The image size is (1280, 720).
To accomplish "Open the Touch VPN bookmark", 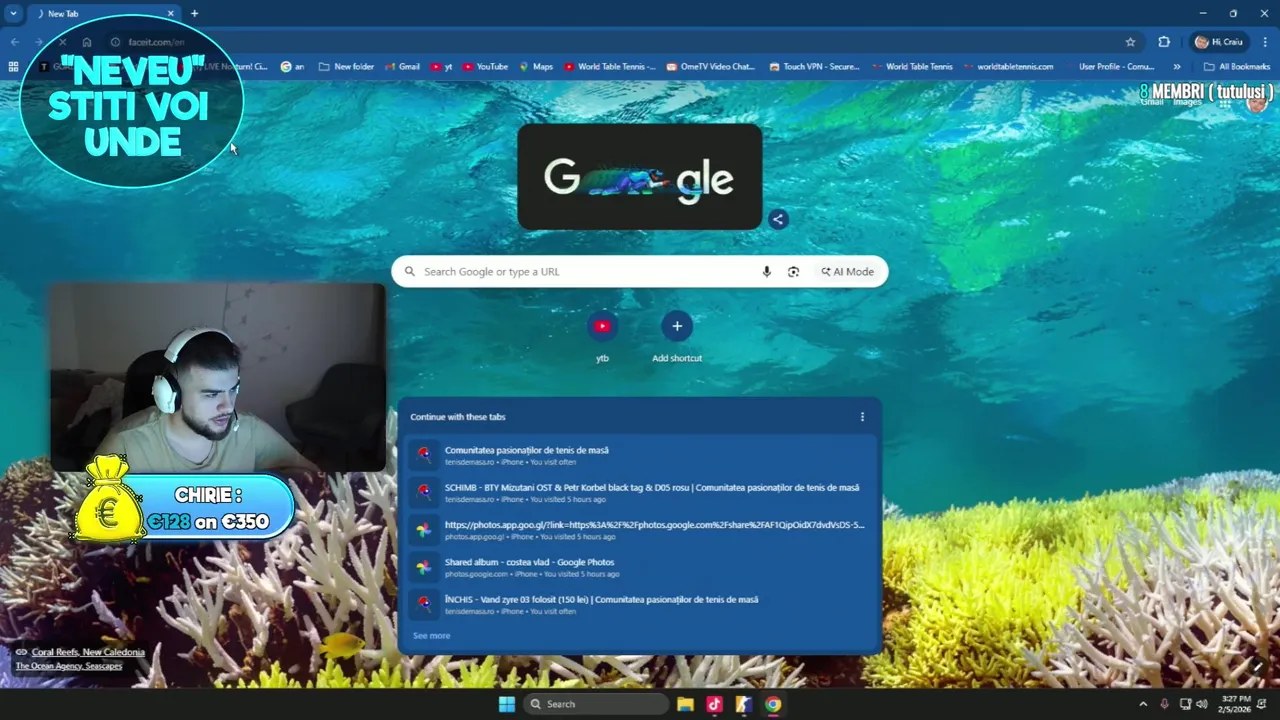I will click(x=815, y=67).
